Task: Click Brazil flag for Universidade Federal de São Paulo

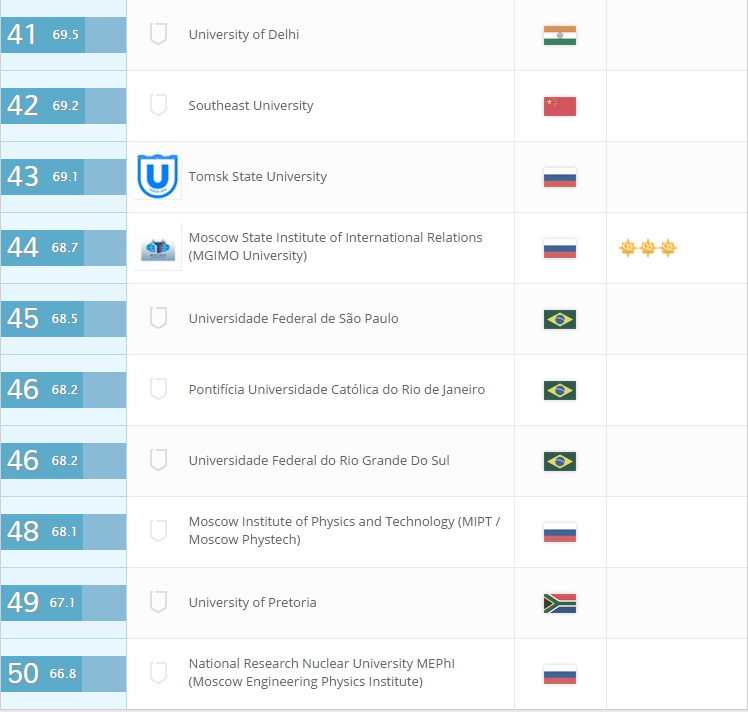Action: 560,320
